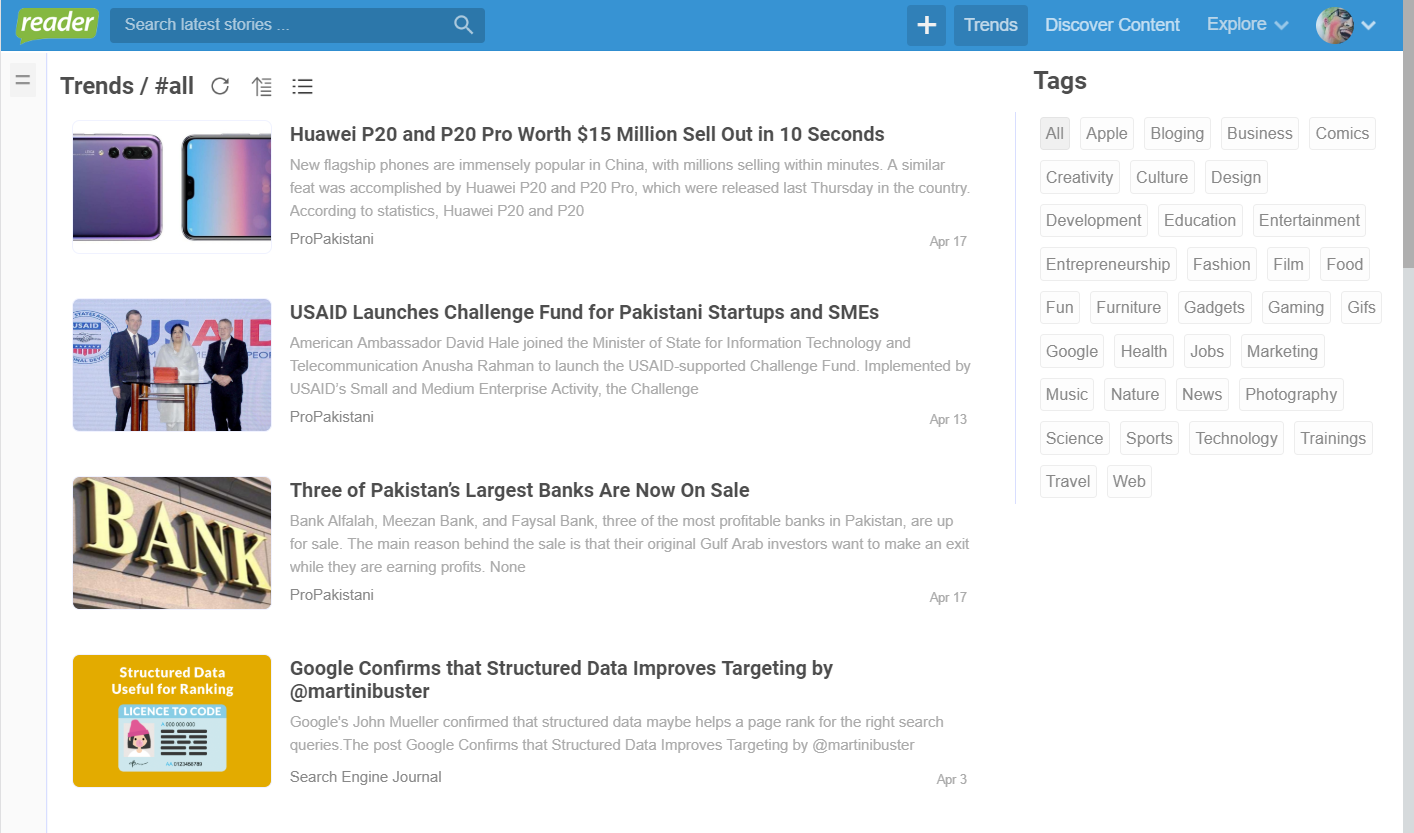Screen dimensions: 1414x833
Task: Select the Google tag
Action: 1072,351
